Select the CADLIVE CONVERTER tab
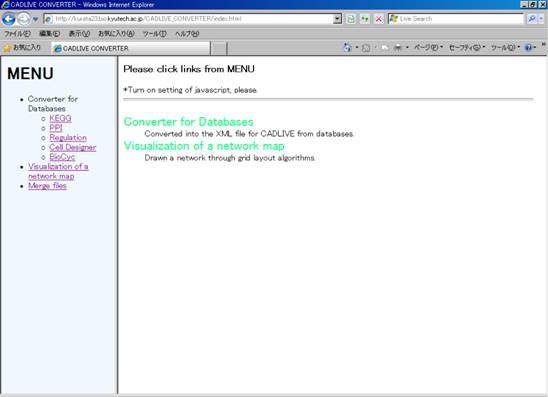This screenshot has height=397, width=548. (x=131, y=48)
